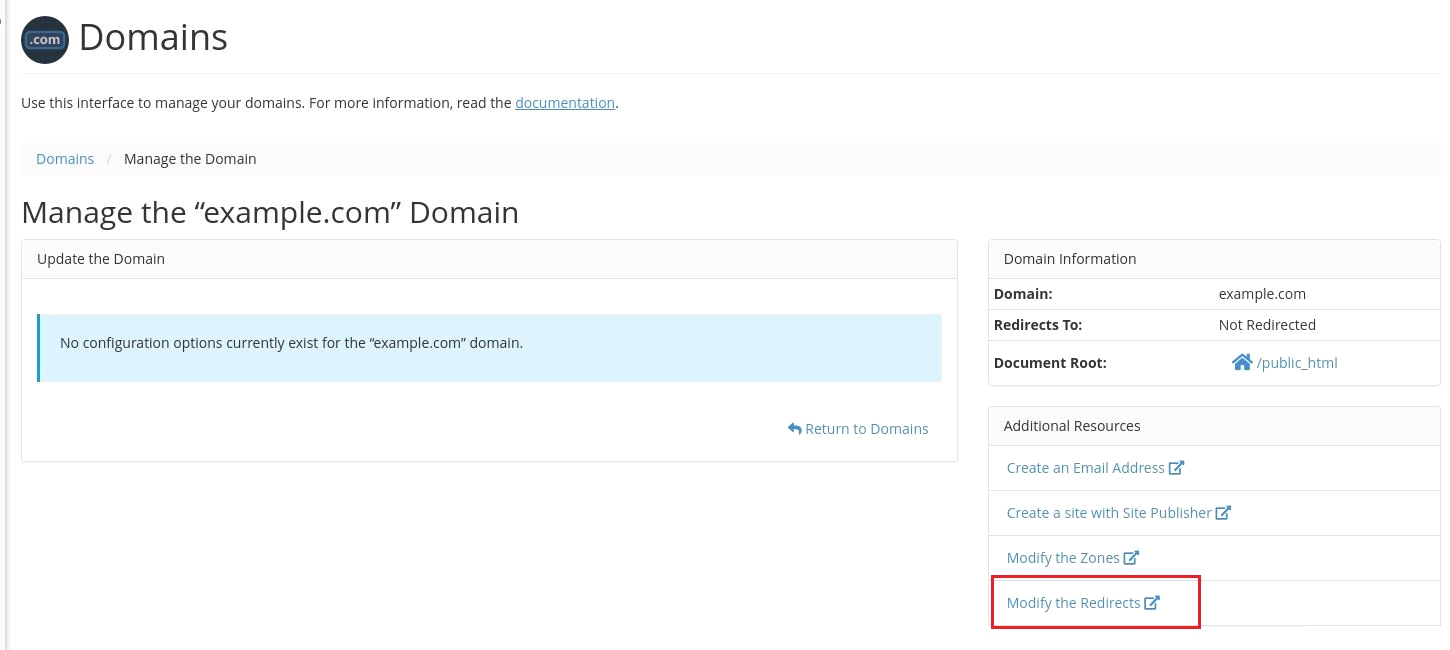Click the home icon beside /public_html
The image size is (1450, 650).
pos(1243,362)
